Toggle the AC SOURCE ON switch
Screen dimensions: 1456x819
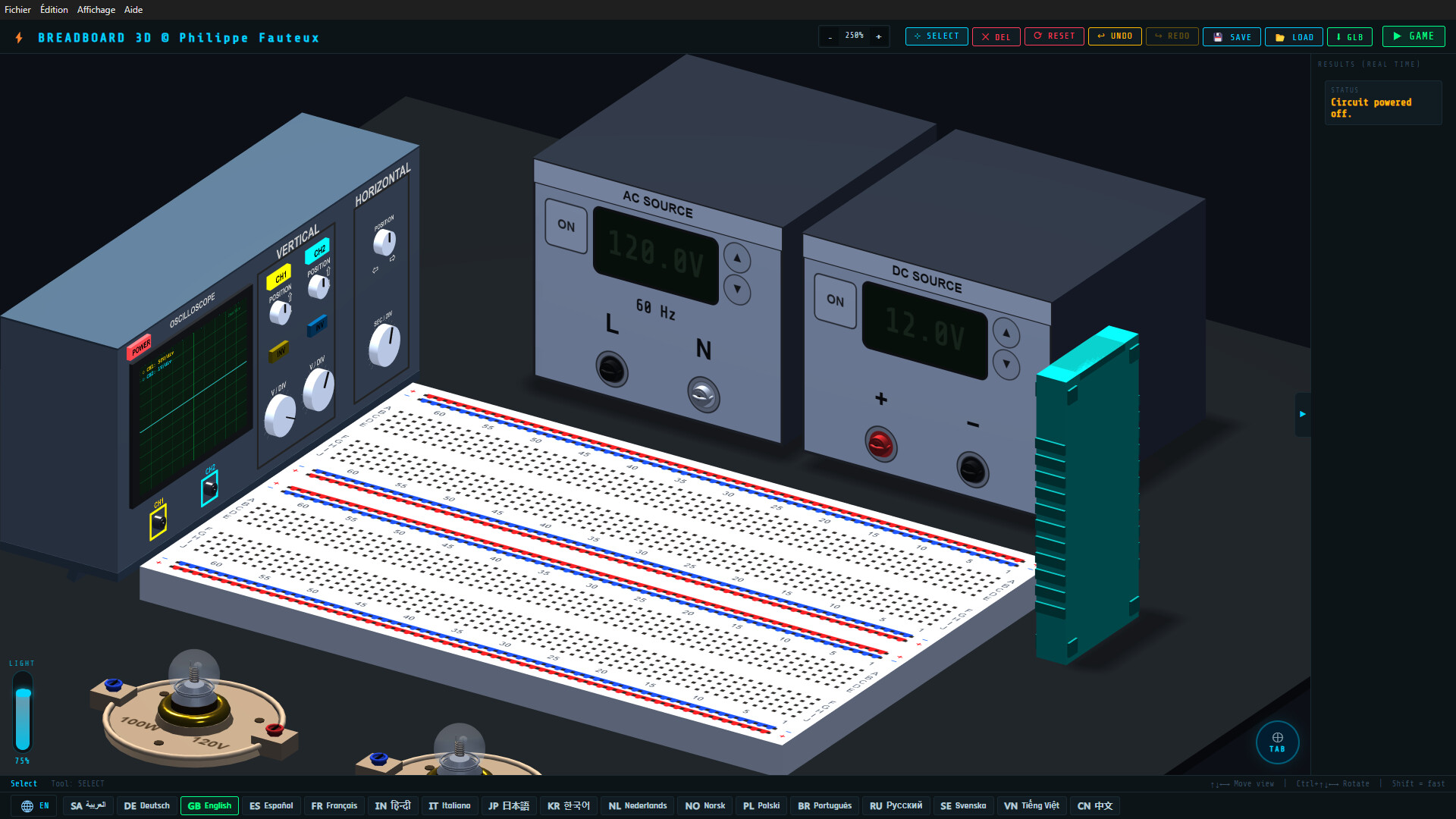566,226
